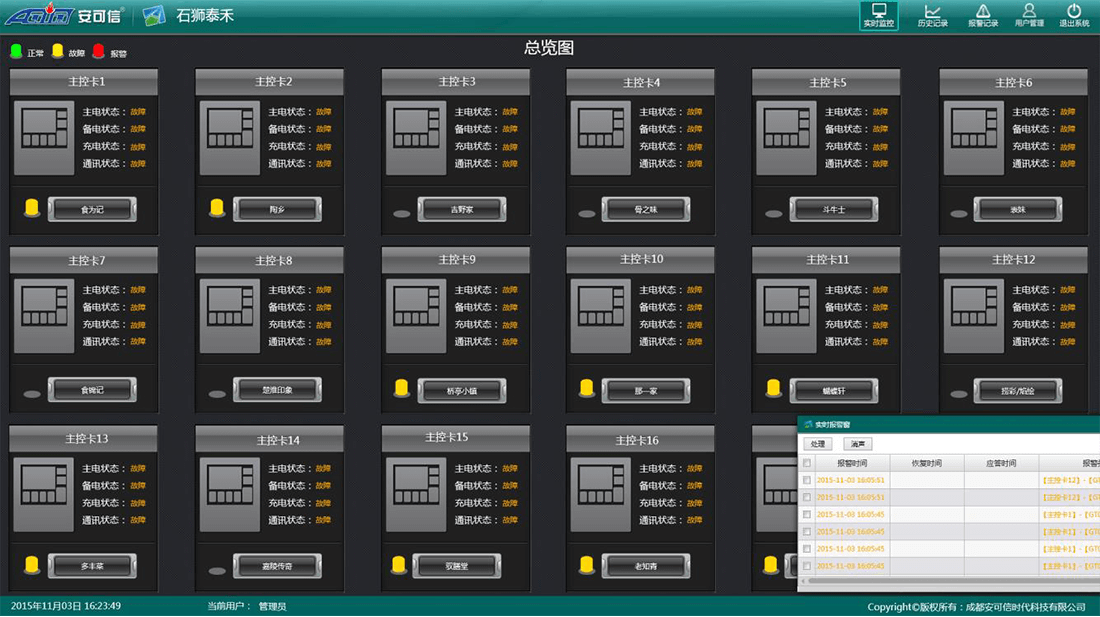
Task: Click the device panel icon in 主控卡6
Action: [x=974, y=137]
